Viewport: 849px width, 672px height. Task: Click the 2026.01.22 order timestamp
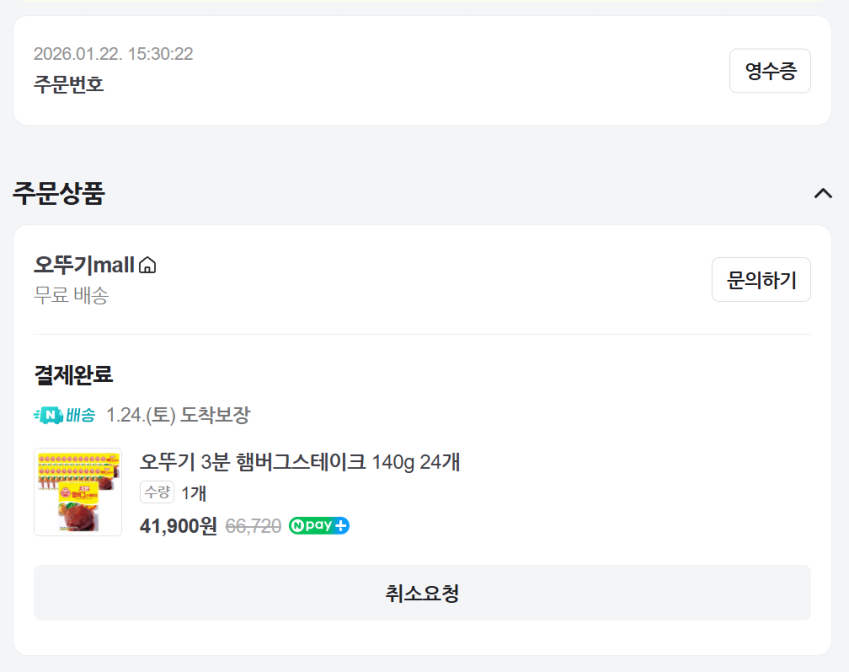[x=113, y=54]
